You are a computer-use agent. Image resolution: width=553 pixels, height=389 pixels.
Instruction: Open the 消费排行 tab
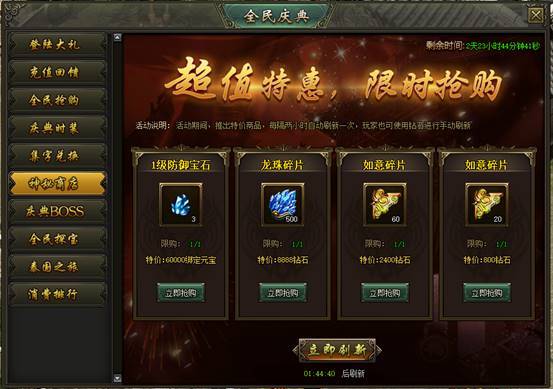click(x=56, y=295)
